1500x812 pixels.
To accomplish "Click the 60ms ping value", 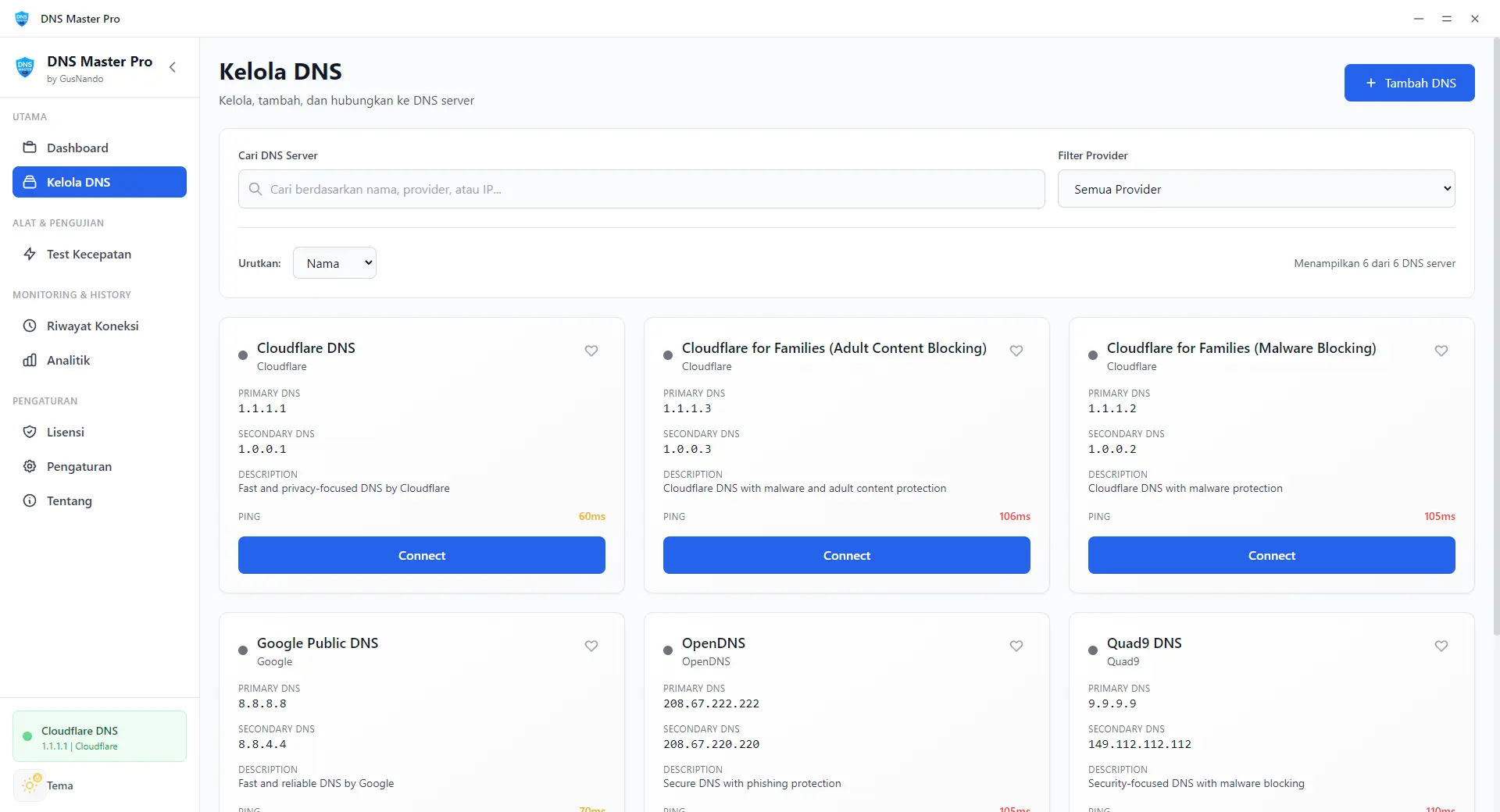I will pos(591,516).
